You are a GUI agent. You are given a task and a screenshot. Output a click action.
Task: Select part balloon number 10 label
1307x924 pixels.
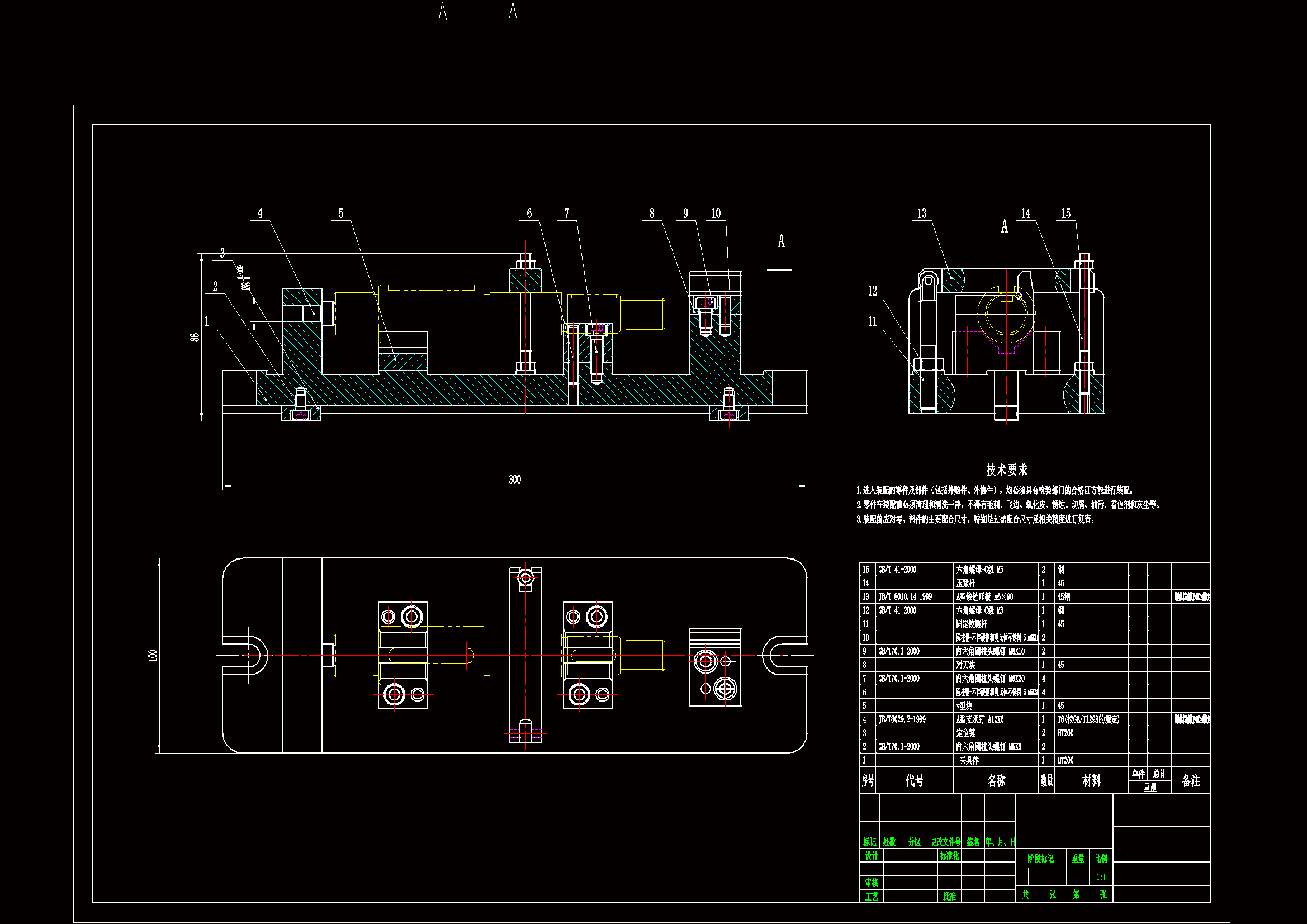pyautogui.click(x=716, y=214)
